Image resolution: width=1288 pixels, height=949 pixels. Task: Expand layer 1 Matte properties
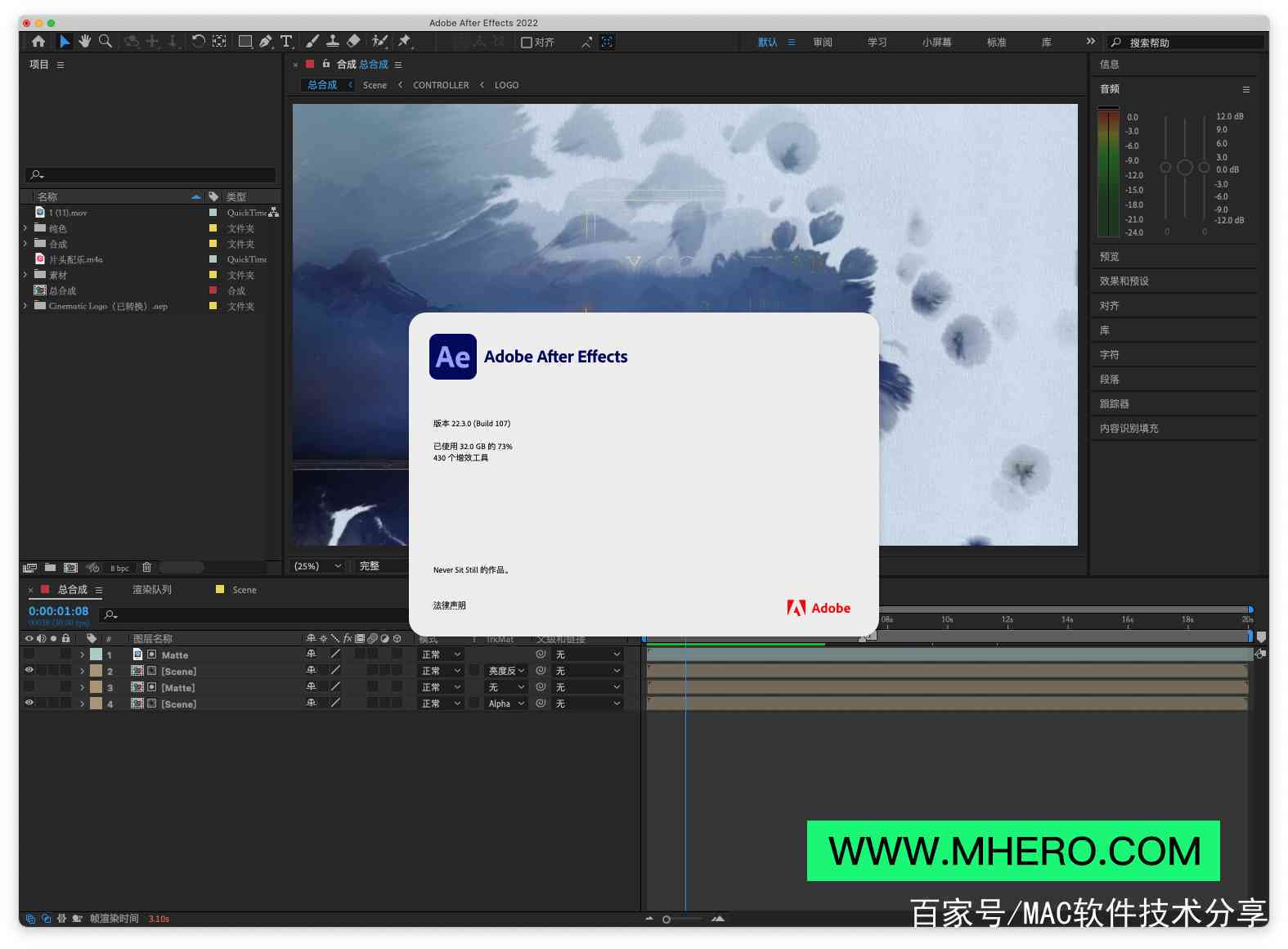[83, 654]
